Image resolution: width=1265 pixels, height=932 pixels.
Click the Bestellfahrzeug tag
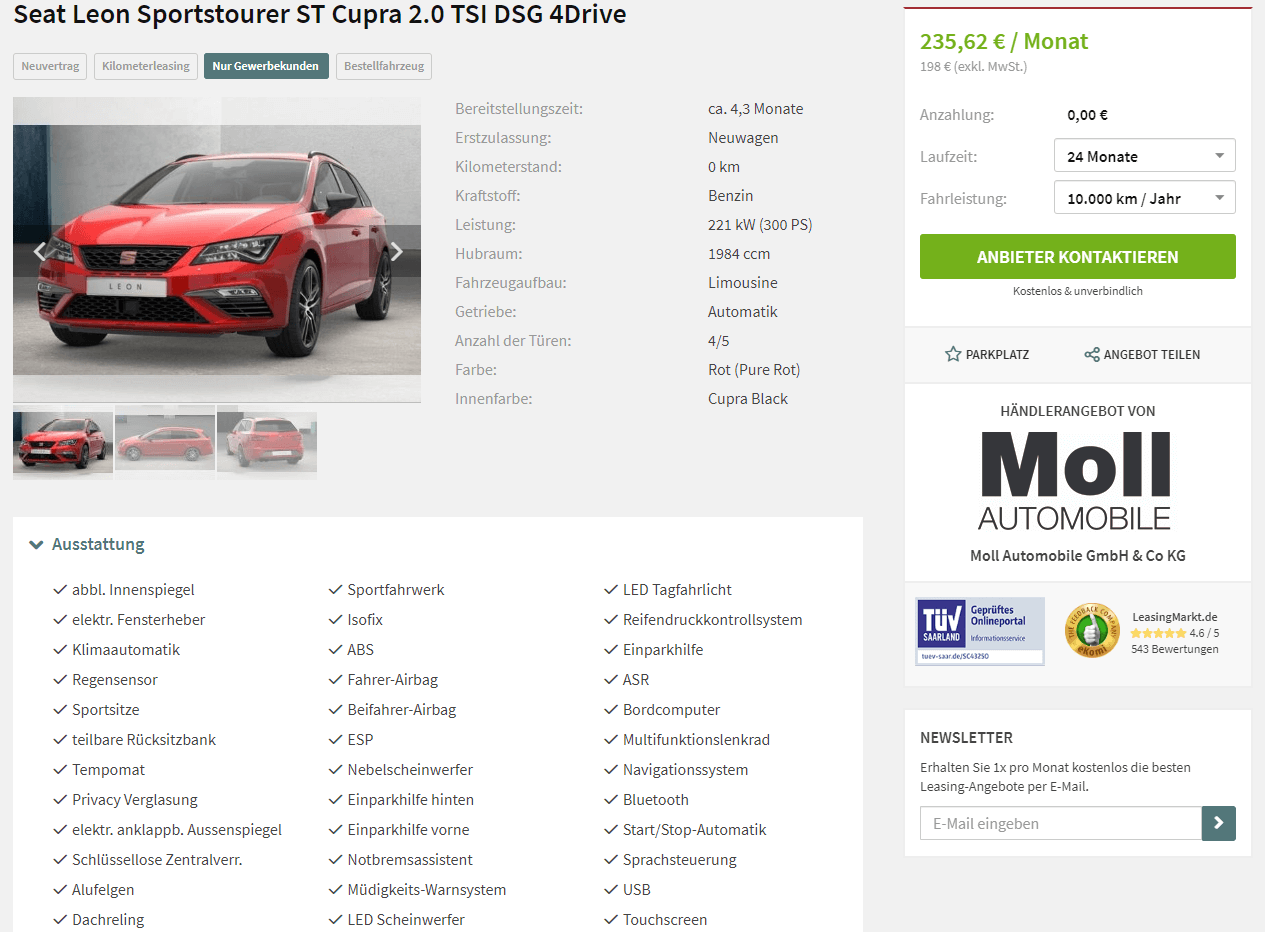coord(384,66)
